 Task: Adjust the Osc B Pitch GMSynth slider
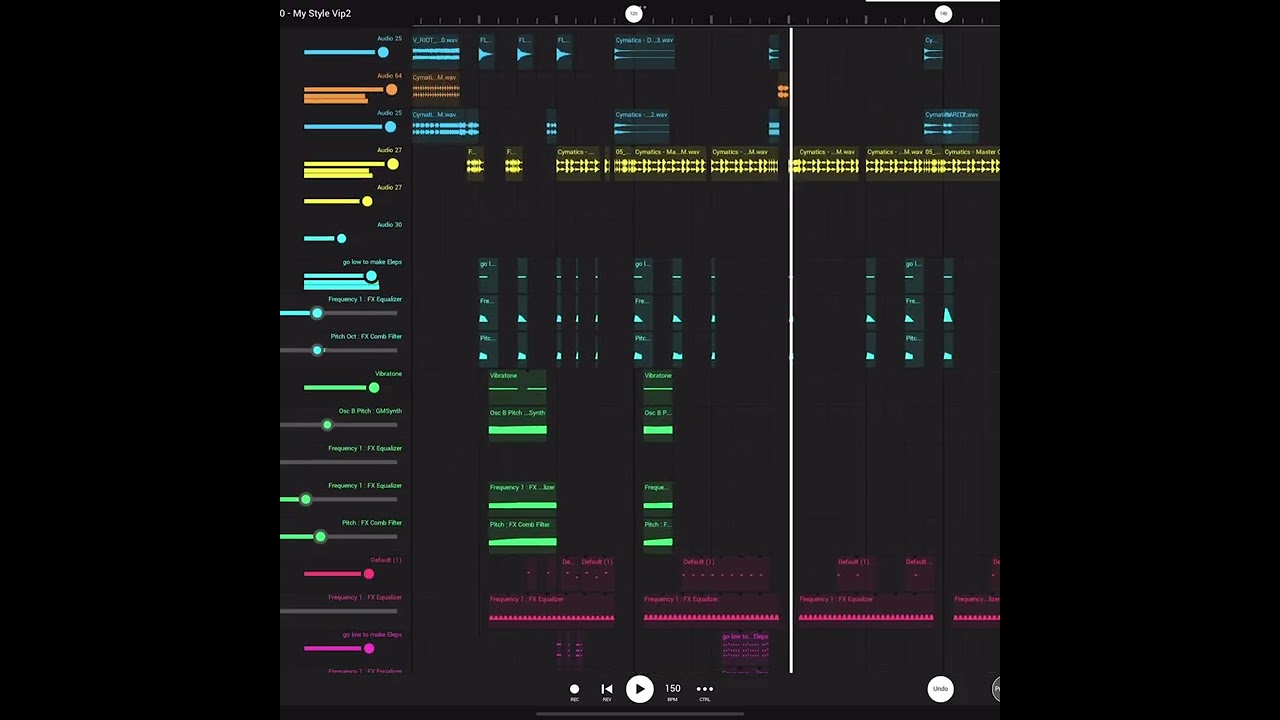[327, 425]
